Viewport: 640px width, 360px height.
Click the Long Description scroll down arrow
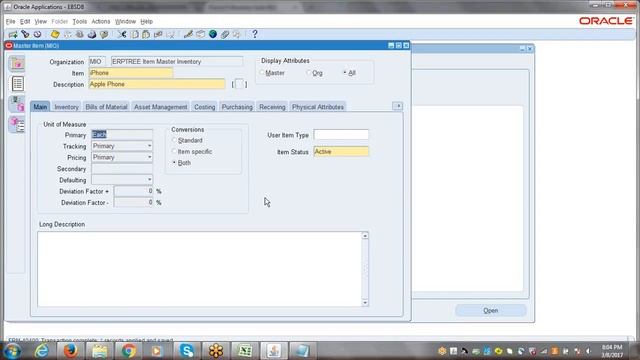pos(365,303)
